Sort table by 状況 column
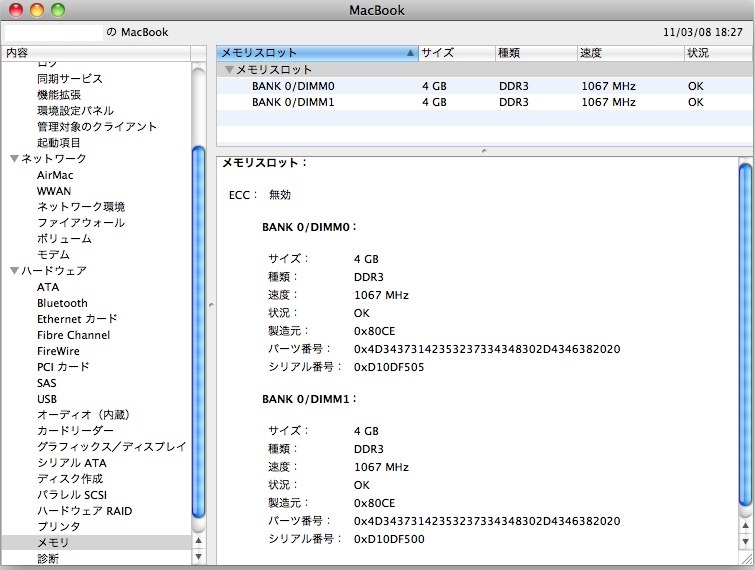This screenshot has width=755, height=570. (x=718, y=52)
